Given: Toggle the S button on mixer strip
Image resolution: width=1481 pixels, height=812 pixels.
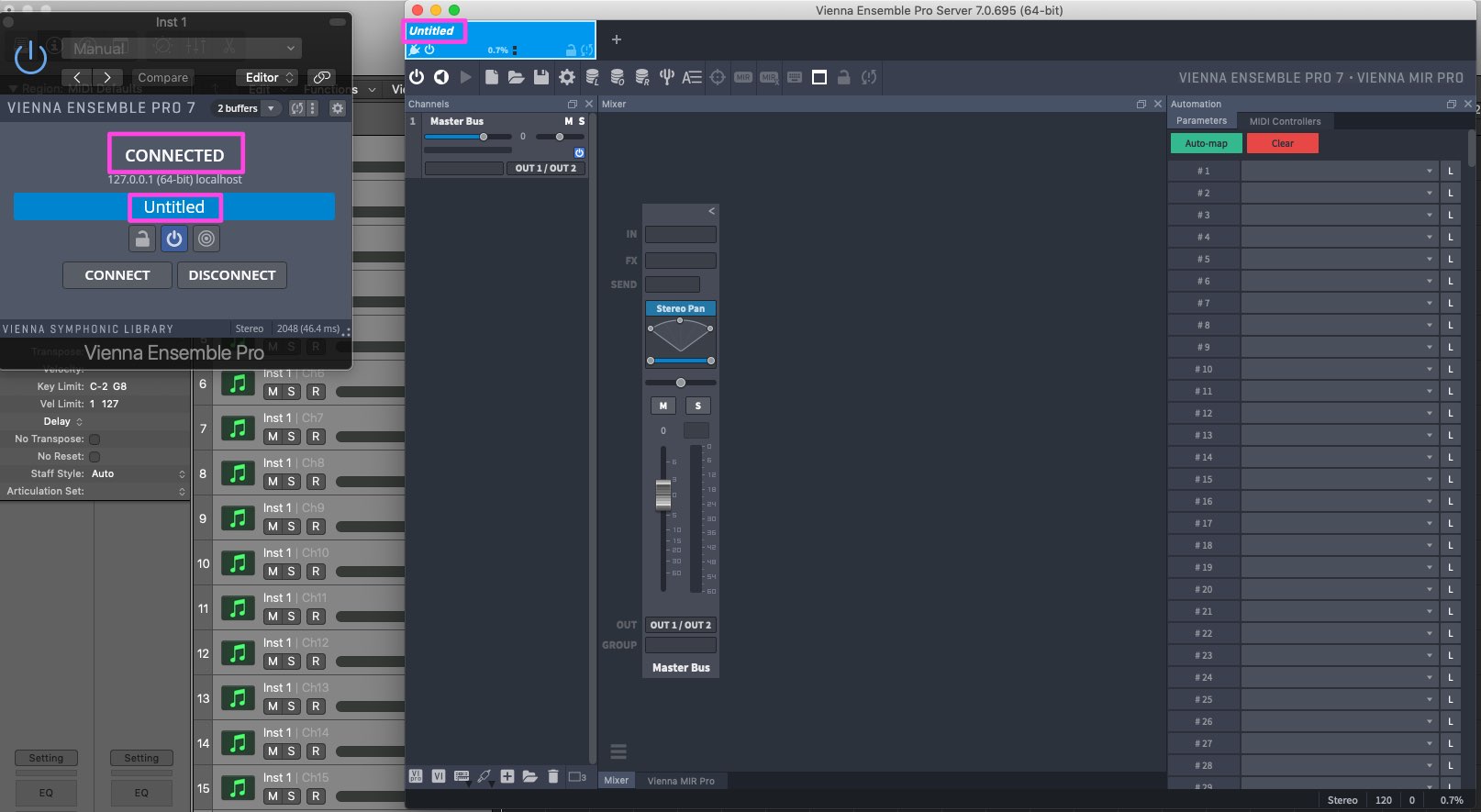Looking at the screenshot, I should [698, 406].
